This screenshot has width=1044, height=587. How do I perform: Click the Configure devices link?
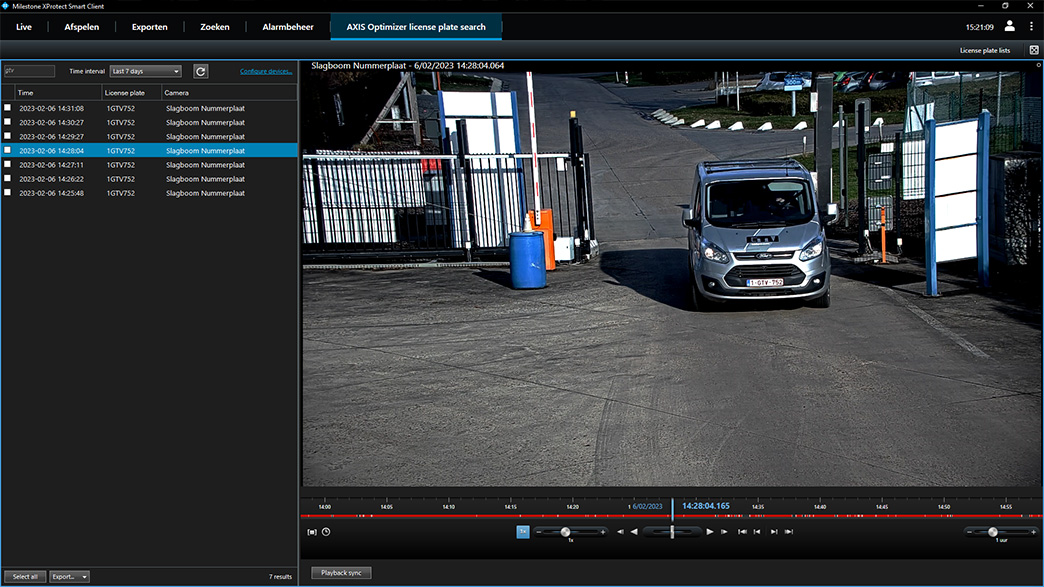266,71
